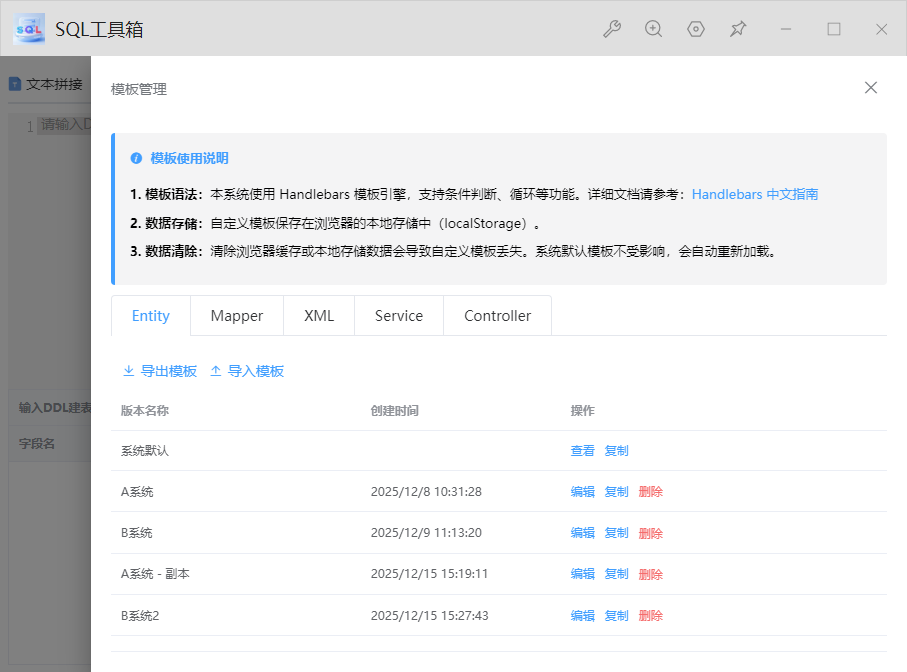Delete the B系统2 template

pos(650,616)
